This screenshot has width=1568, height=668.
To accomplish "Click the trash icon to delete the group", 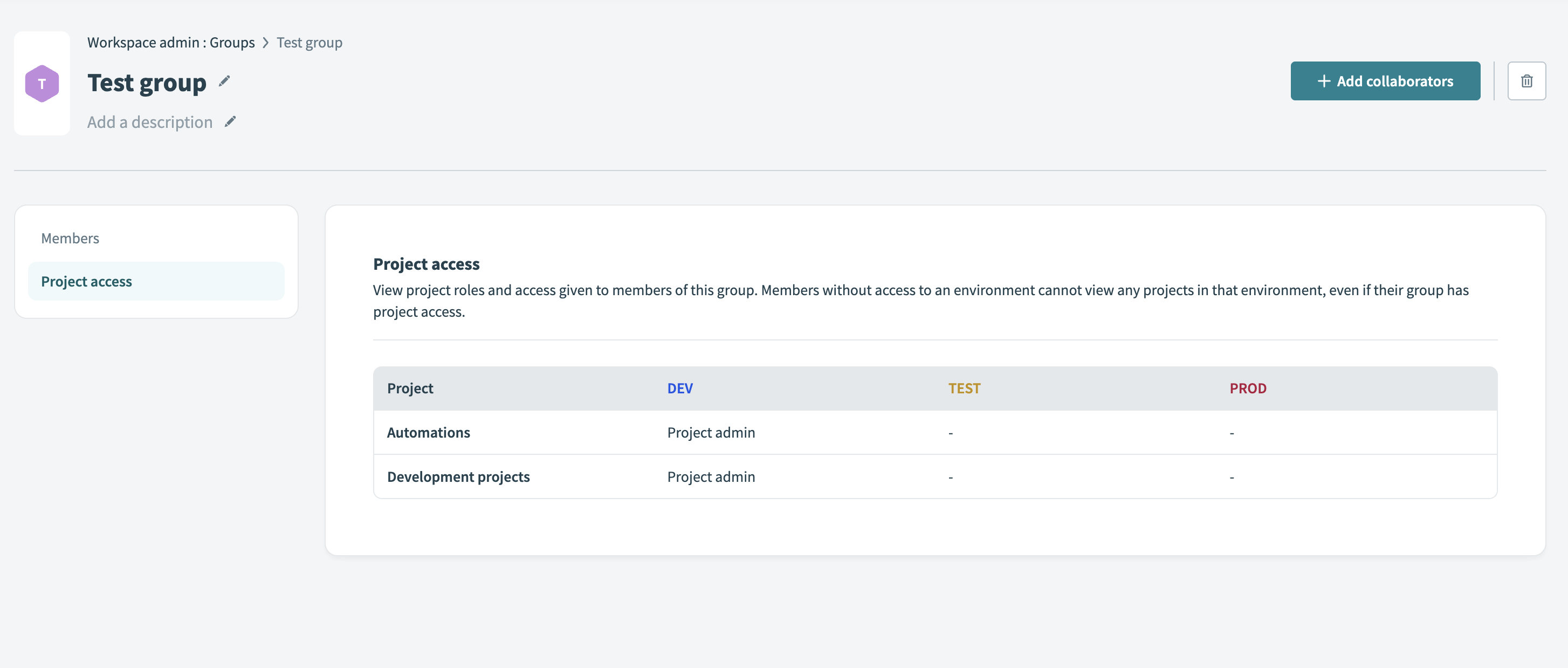I will (1526, 80).
